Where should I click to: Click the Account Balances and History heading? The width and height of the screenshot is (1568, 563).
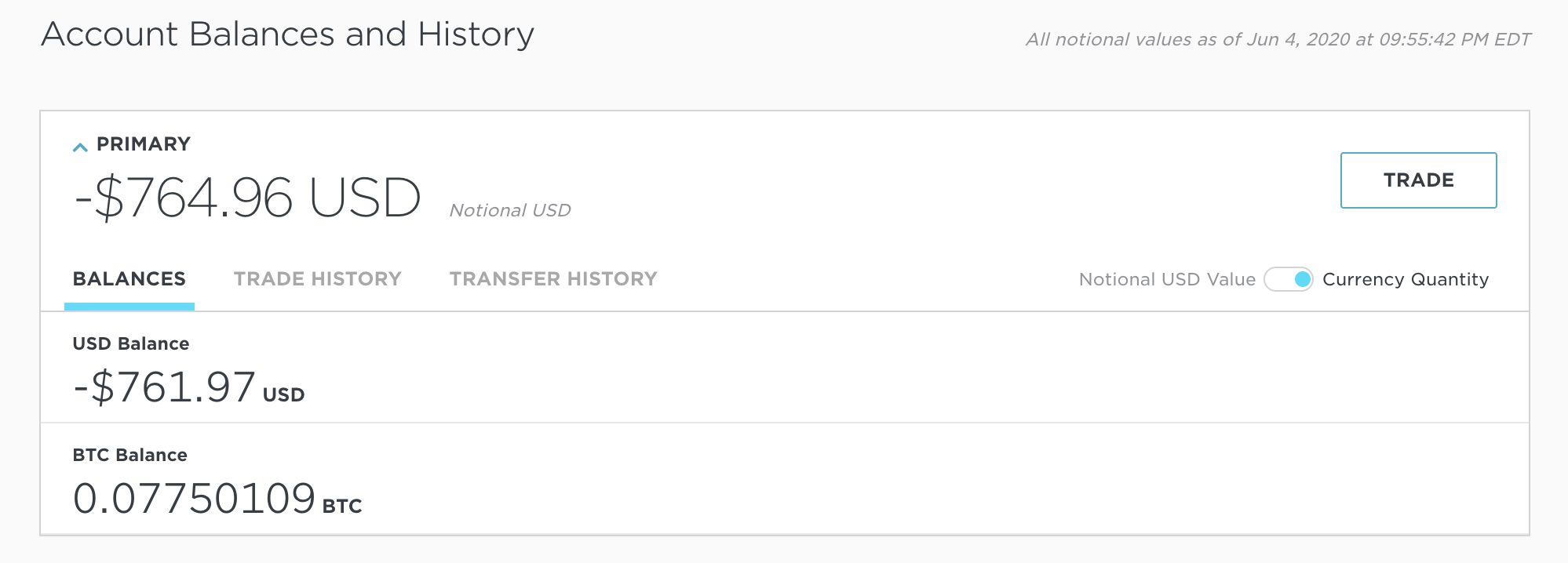[x=287, y=35]
